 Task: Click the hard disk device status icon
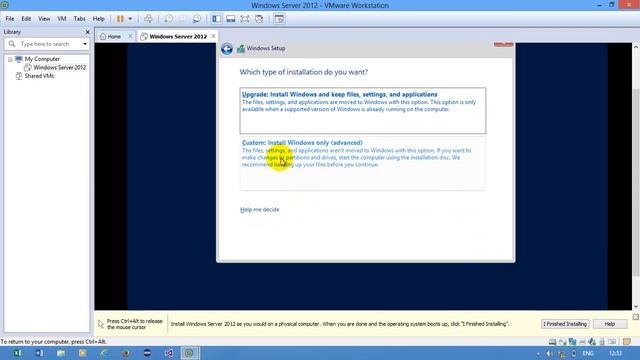point(552,342)
